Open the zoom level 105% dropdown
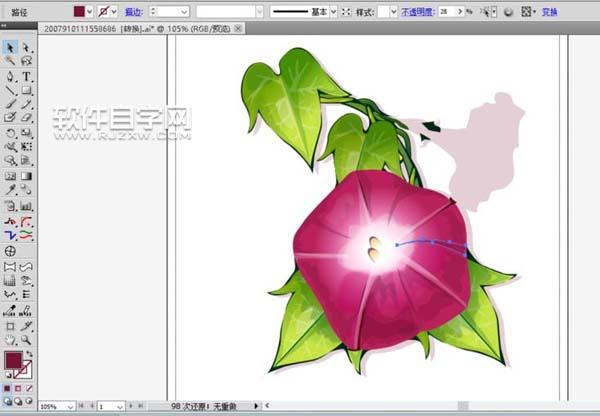 70,406
